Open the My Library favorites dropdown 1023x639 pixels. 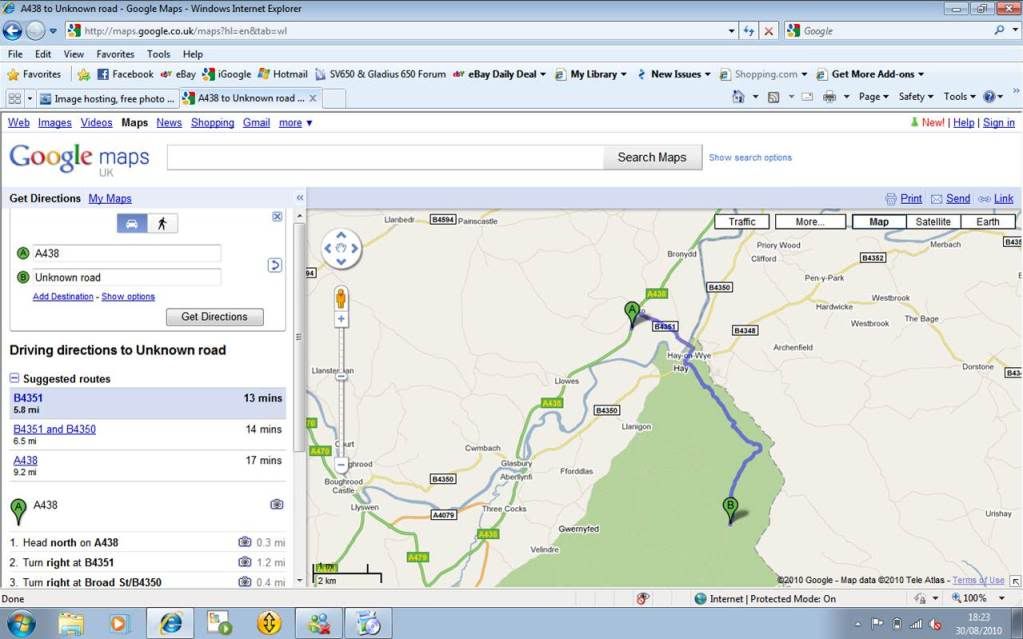point(590,74)
